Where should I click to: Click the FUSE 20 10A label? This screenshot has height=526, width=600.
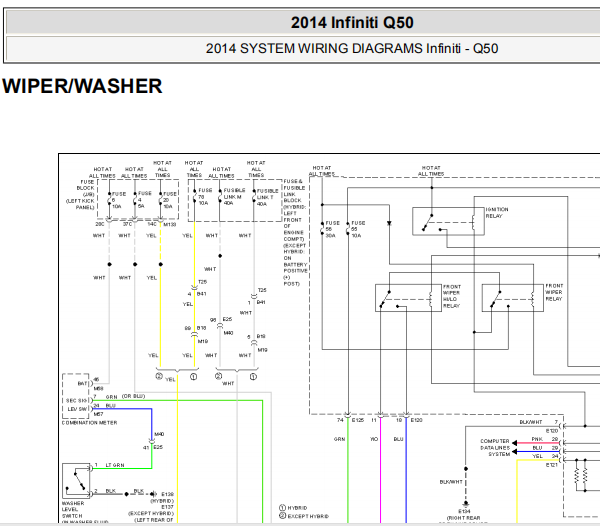170,200
